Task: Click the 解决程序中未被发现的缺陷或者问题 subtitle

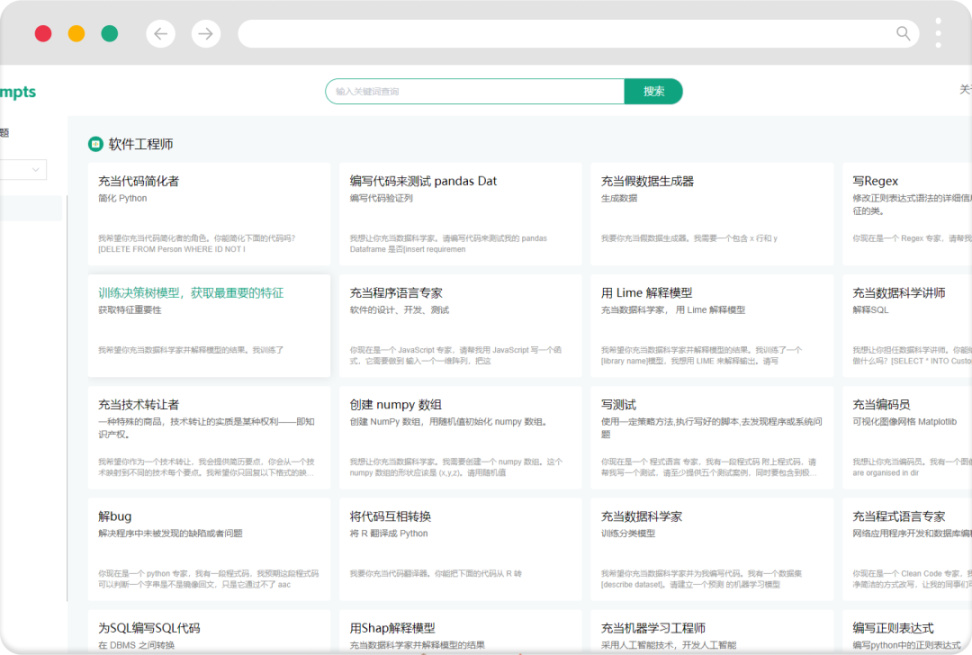Action: pos(170,534)
